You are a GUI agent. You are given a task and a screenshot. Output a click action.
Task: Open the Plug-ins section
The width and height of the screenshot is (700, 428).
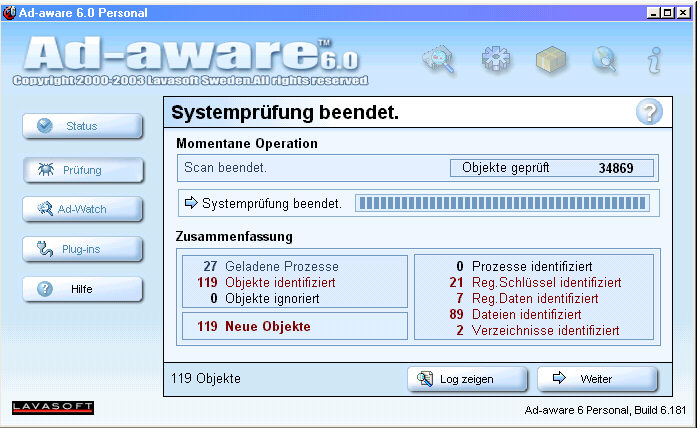(83, 249)
